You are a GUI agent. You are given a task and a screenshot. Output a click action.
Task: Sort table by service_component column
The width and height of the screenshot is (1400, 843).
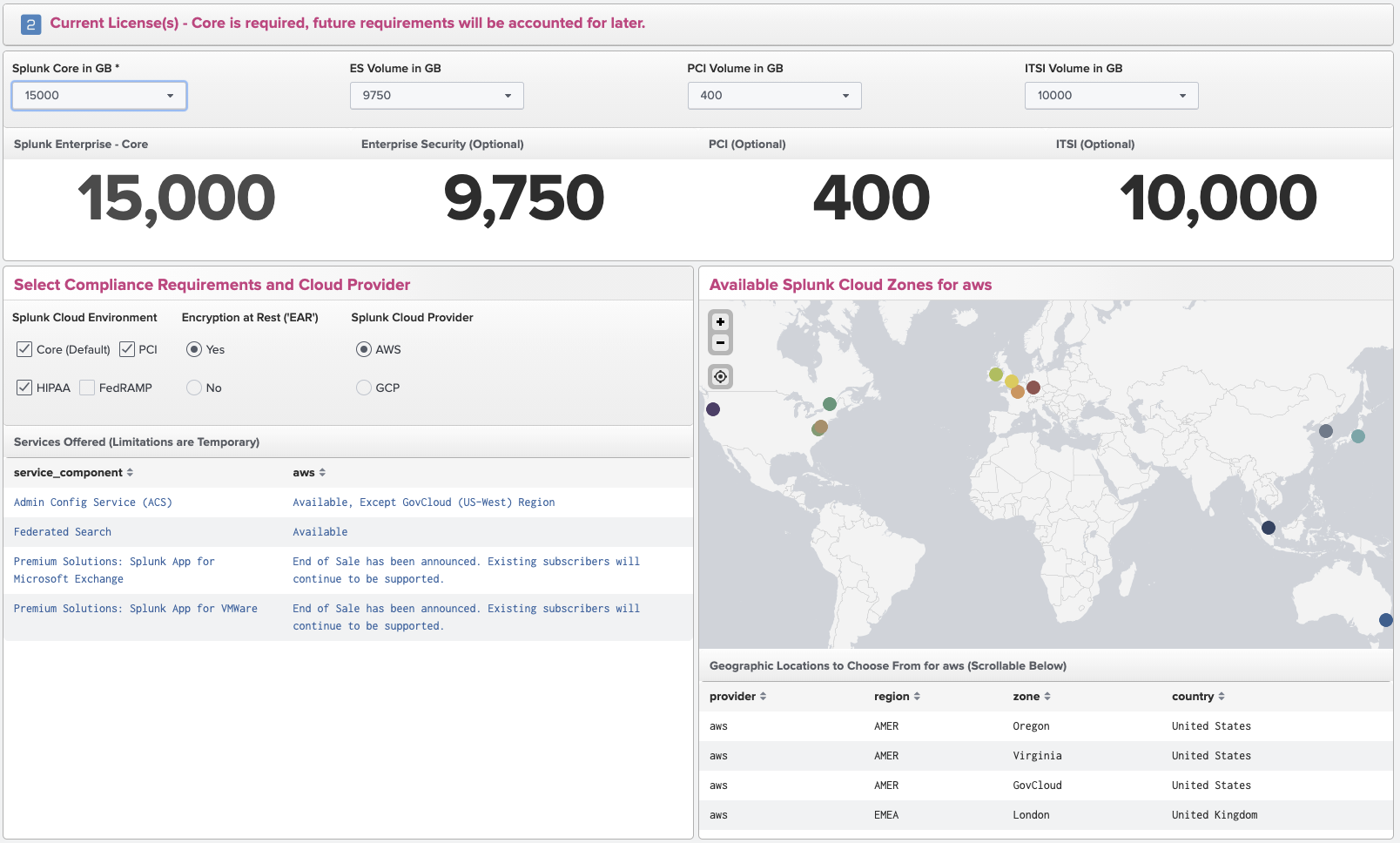73,473
